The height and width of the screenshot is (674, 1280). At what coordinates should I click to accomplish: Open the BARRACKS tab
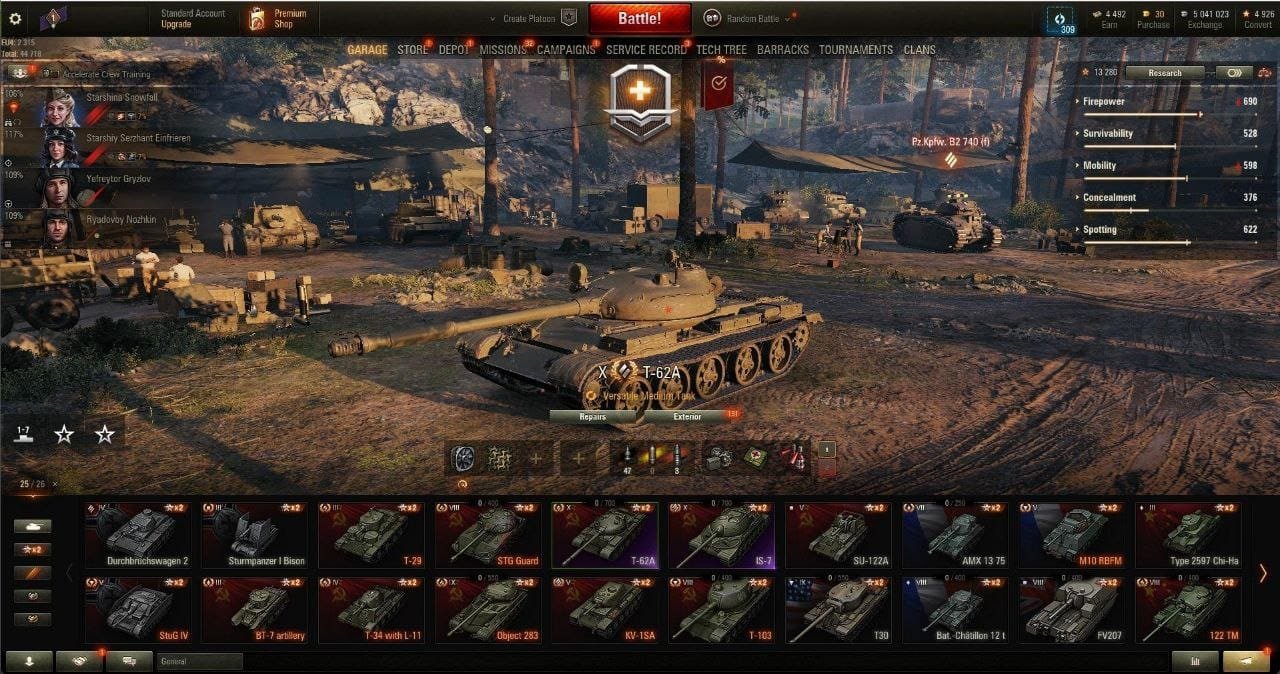tap(783, 49)
